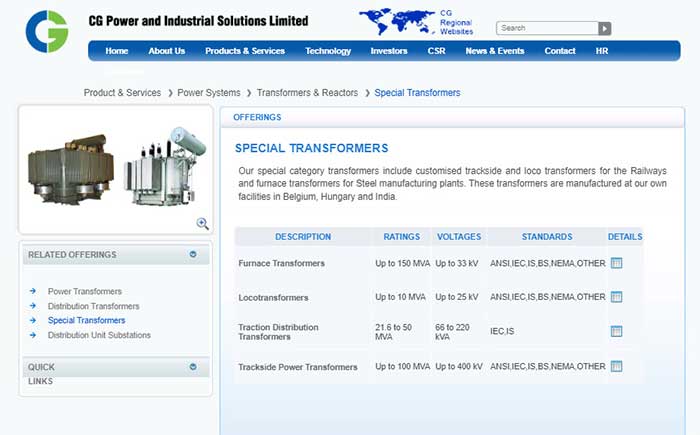Click CG Regional Websites text link
The width and height of the screenshot is (700, 435).
click(456, 22)
